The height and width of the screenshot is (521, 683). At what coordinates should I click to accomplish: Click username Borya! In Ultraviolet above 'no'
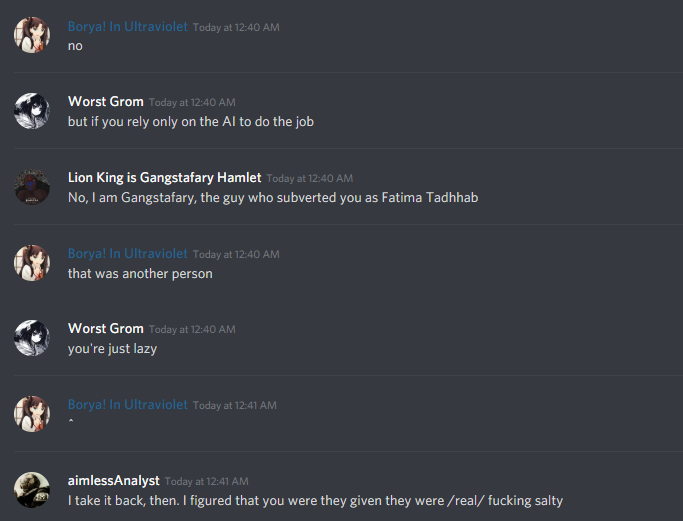[128, 27]
